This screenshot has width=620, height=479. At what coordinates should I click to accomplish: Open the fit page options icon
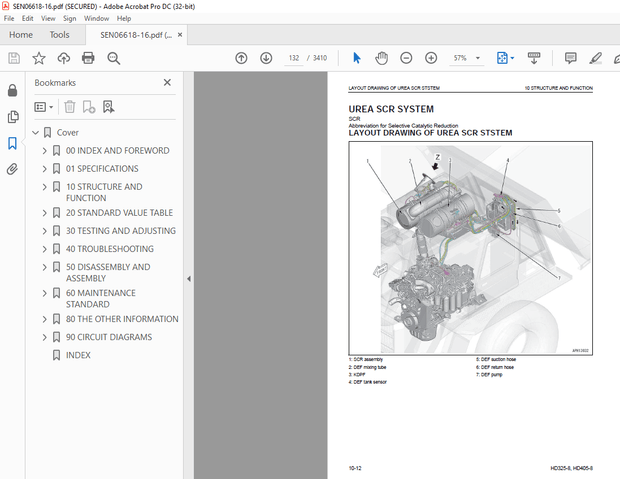pyautogui.click(x=505, y=58)
